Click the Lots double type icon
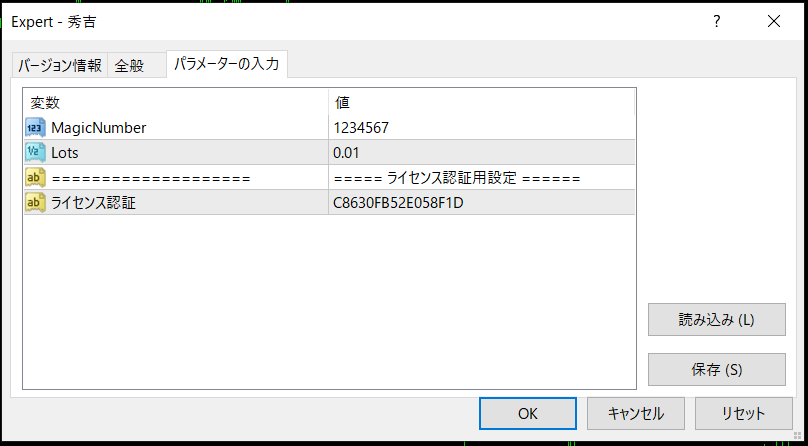The image size is (808, 446). (35, 153)
